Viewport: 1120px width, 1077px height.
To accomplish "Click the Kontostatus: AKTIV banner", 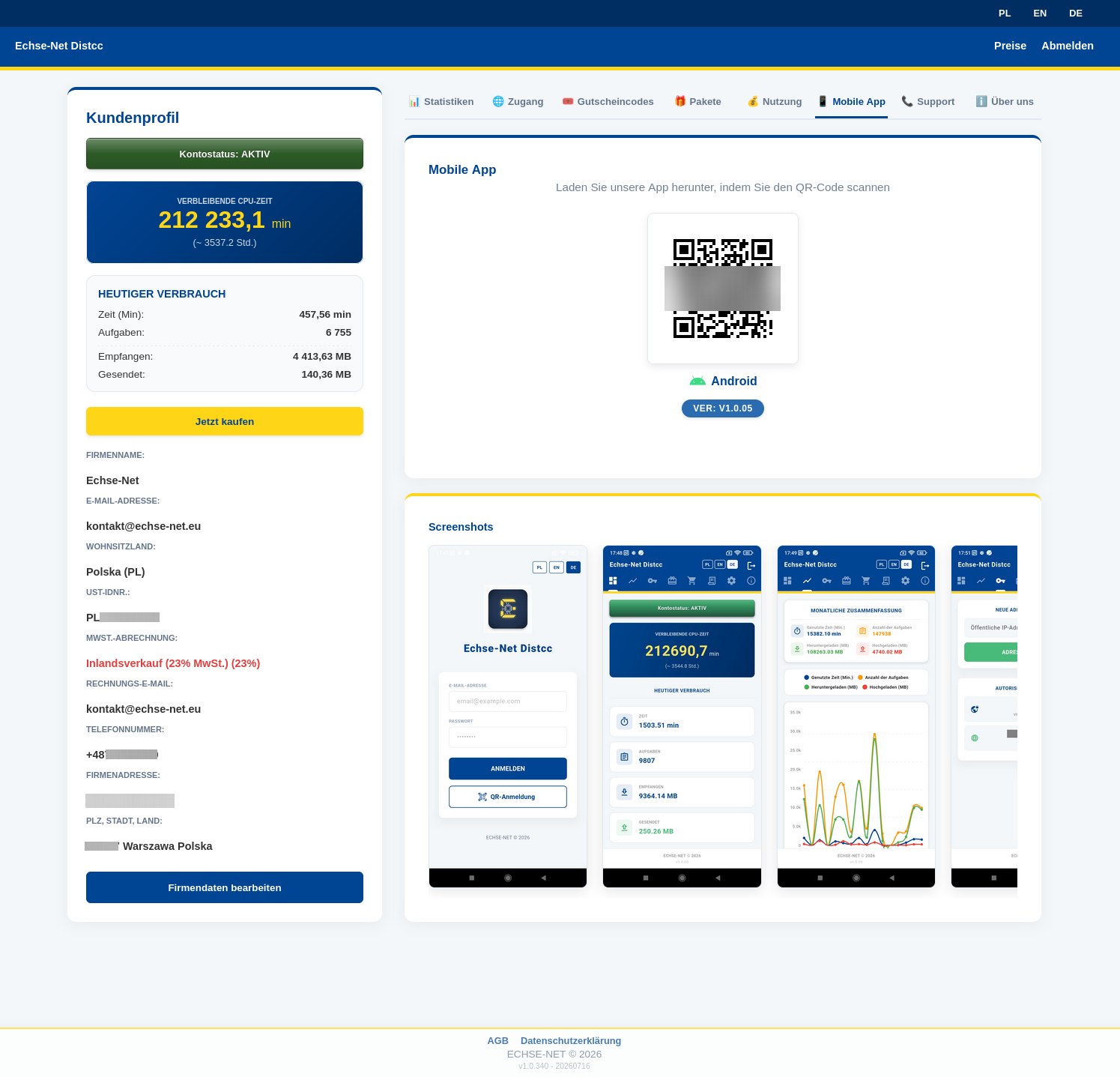I will point(225,154).
